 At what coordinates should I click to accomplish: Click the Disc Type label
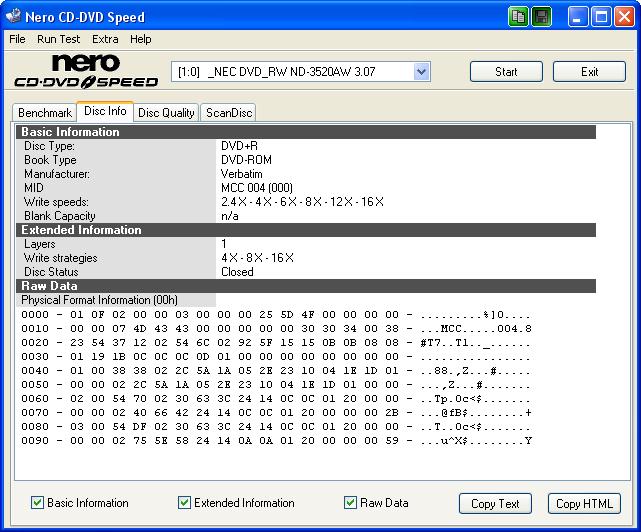click(49, 146)
